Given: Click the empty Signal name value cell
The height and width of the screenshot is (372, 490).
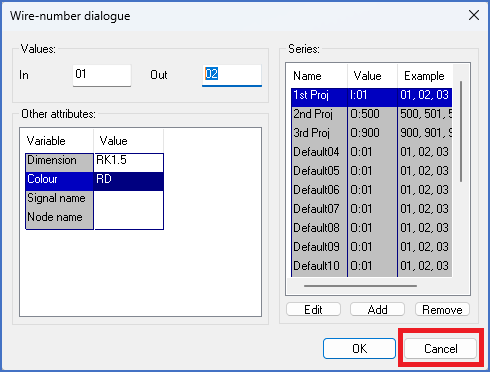Looking at the screenshot, I should click(x=129, y=200).
